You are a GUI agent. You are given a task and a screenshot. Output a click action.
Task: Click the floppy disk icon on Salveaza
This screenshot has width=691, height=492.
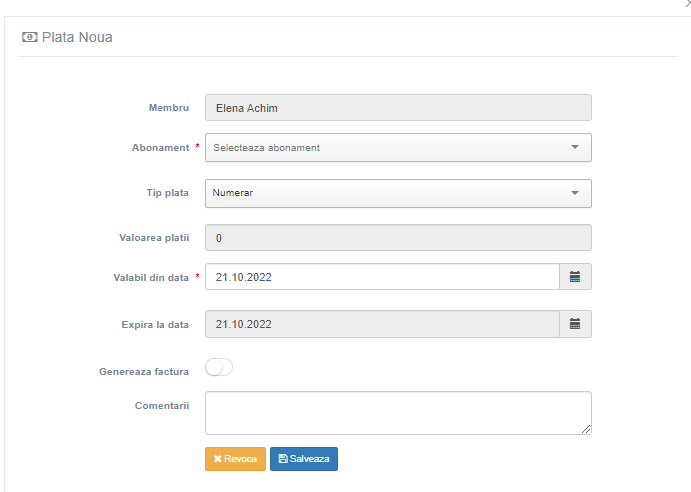pyautogui.click(x=283, y=459)
